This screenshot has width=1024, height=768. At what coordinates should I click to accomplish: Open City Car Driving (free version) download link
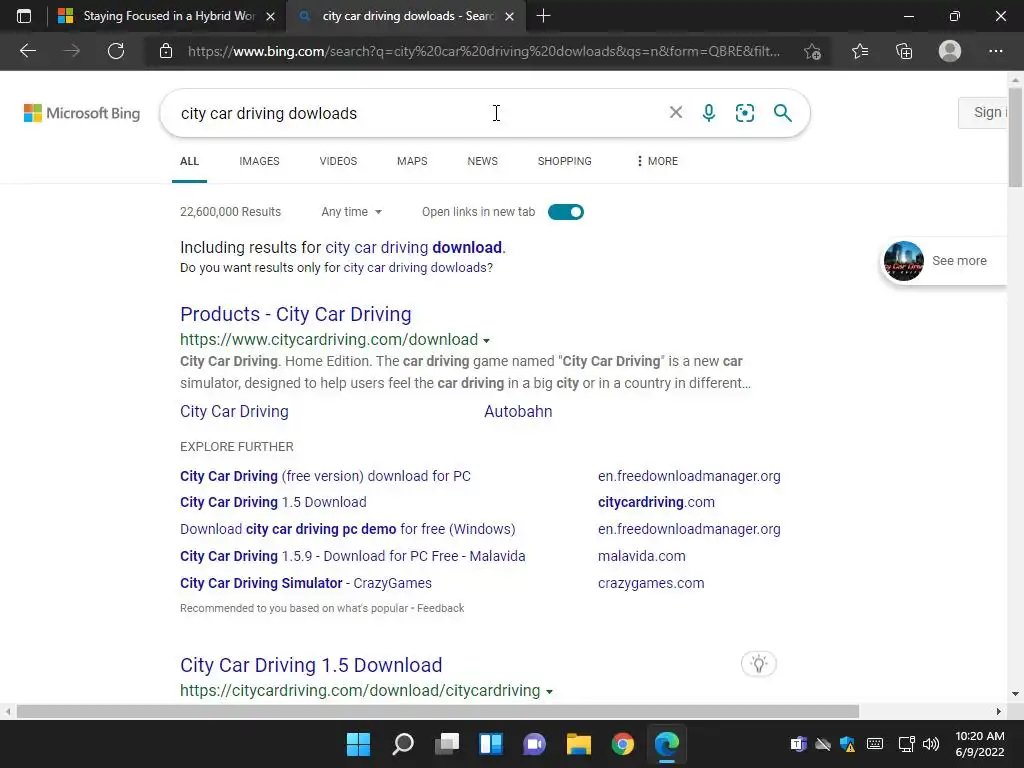pyautogui.click(x=325, y=476)
